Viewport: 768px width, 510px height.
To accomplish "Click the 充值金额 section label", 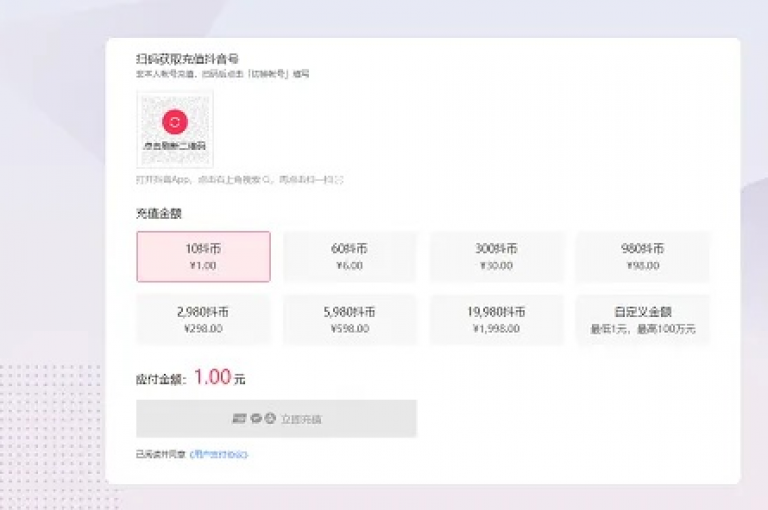I will pos(159,214).
